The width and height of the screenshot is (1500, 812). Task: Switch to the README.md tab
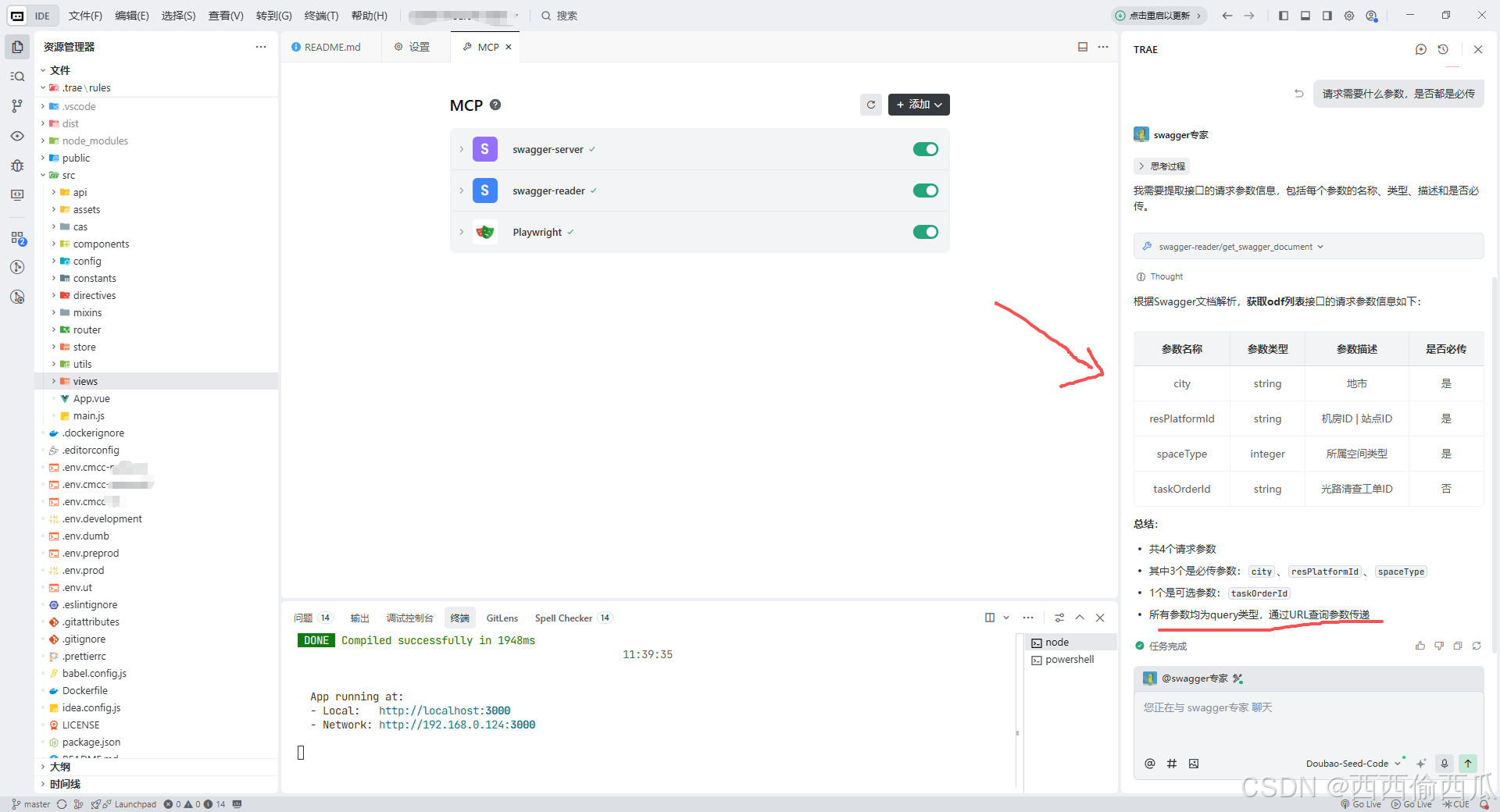[331, 47]
